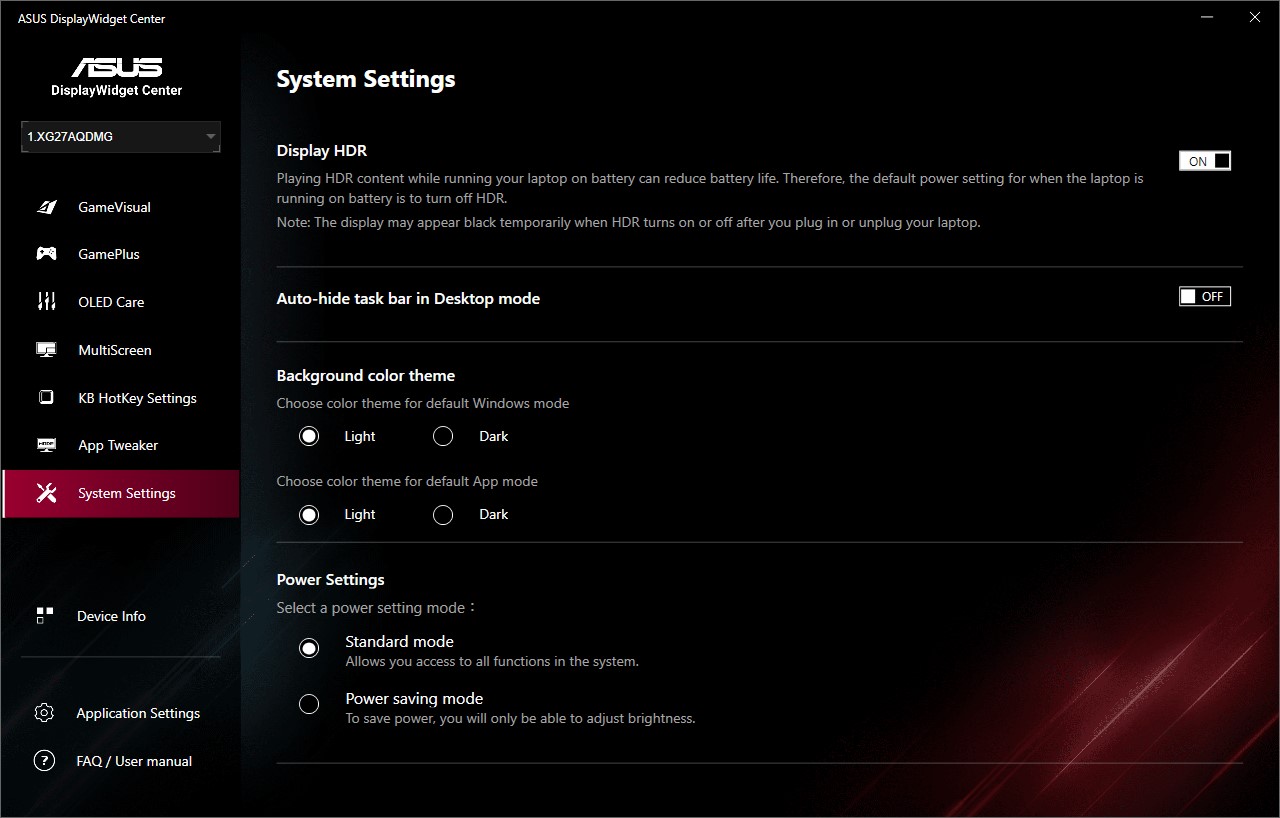Turn off the Display HDR toggle
The width and height of the screenshot is (1280, 818).
coord(1204,161)
